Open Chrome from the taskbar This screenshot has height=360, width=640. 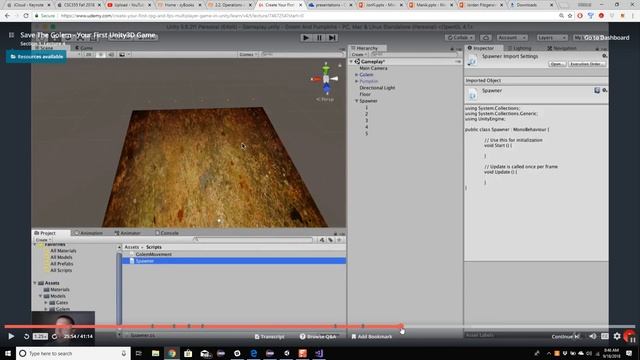pos(172,353)
